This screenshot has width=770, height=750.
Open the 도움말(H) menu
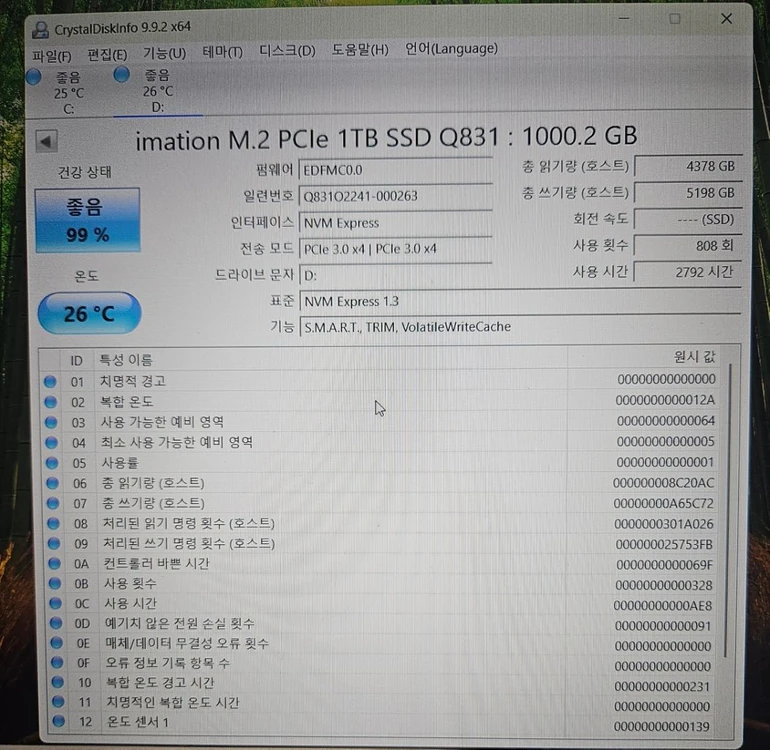(360, 49)
